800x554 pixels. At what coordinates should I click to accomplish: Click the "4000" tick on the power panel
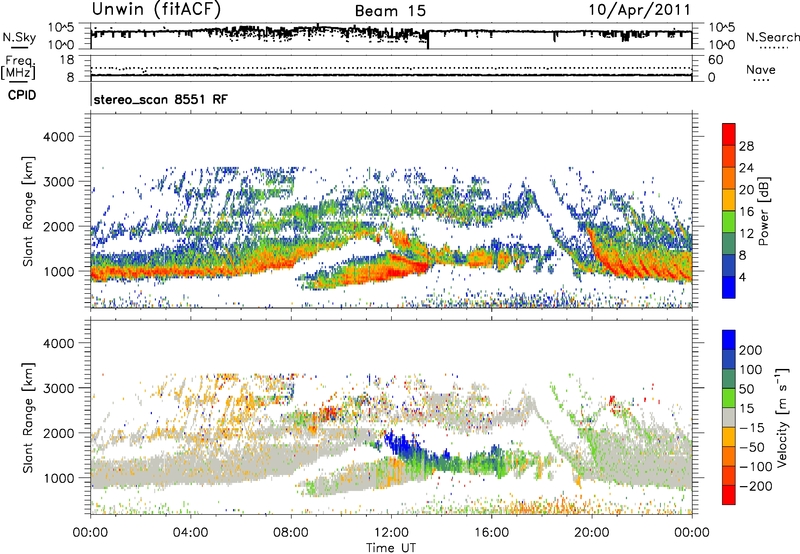(x=59, y=137)
